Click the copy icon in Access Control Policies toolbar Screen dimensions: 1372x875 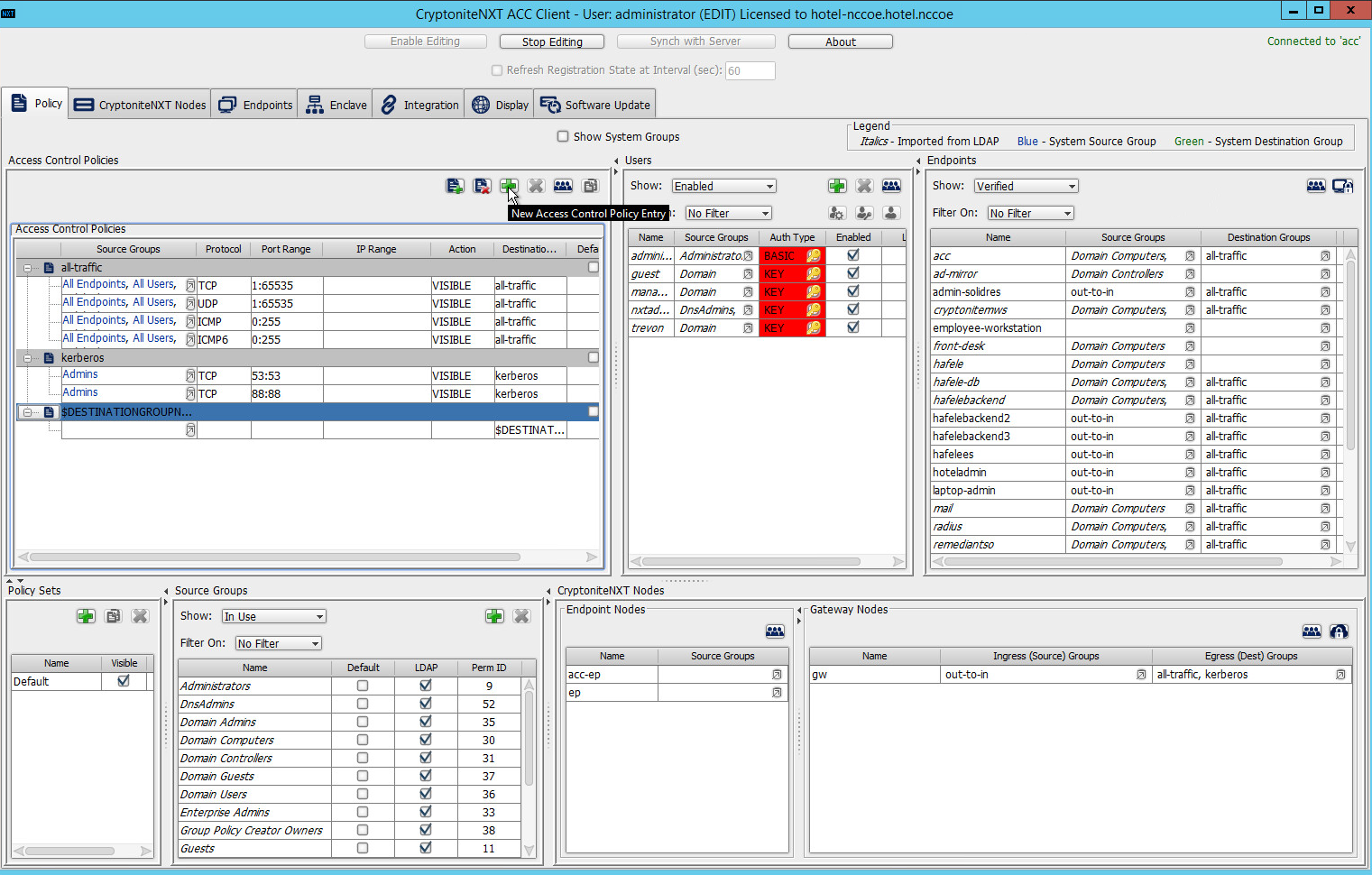[591, 186]
